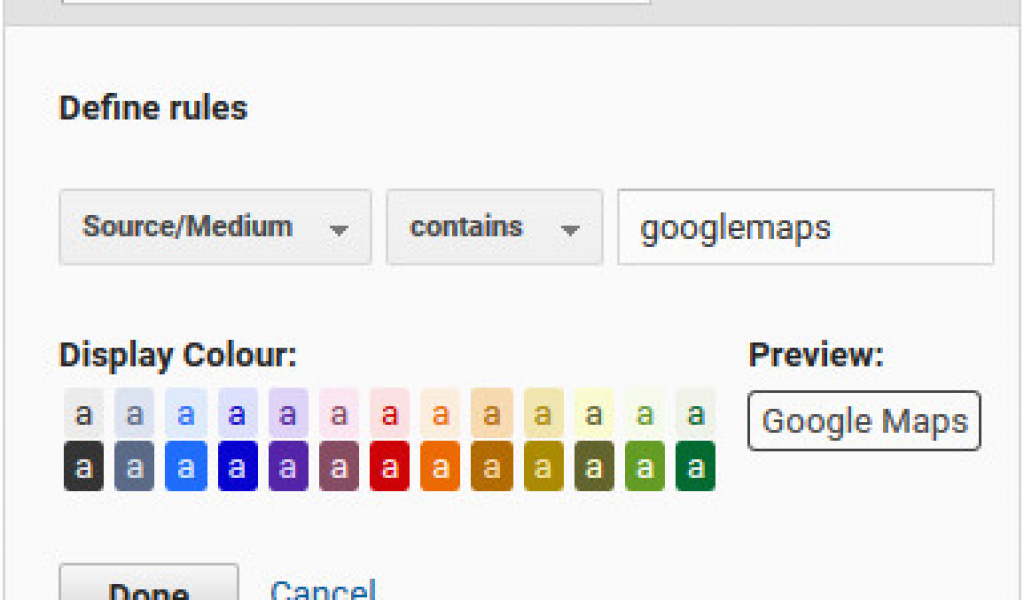Pick the dark green colour swatch
Image resolution: width=1024 pixels, height=600 pixels.
coord(696,466)
